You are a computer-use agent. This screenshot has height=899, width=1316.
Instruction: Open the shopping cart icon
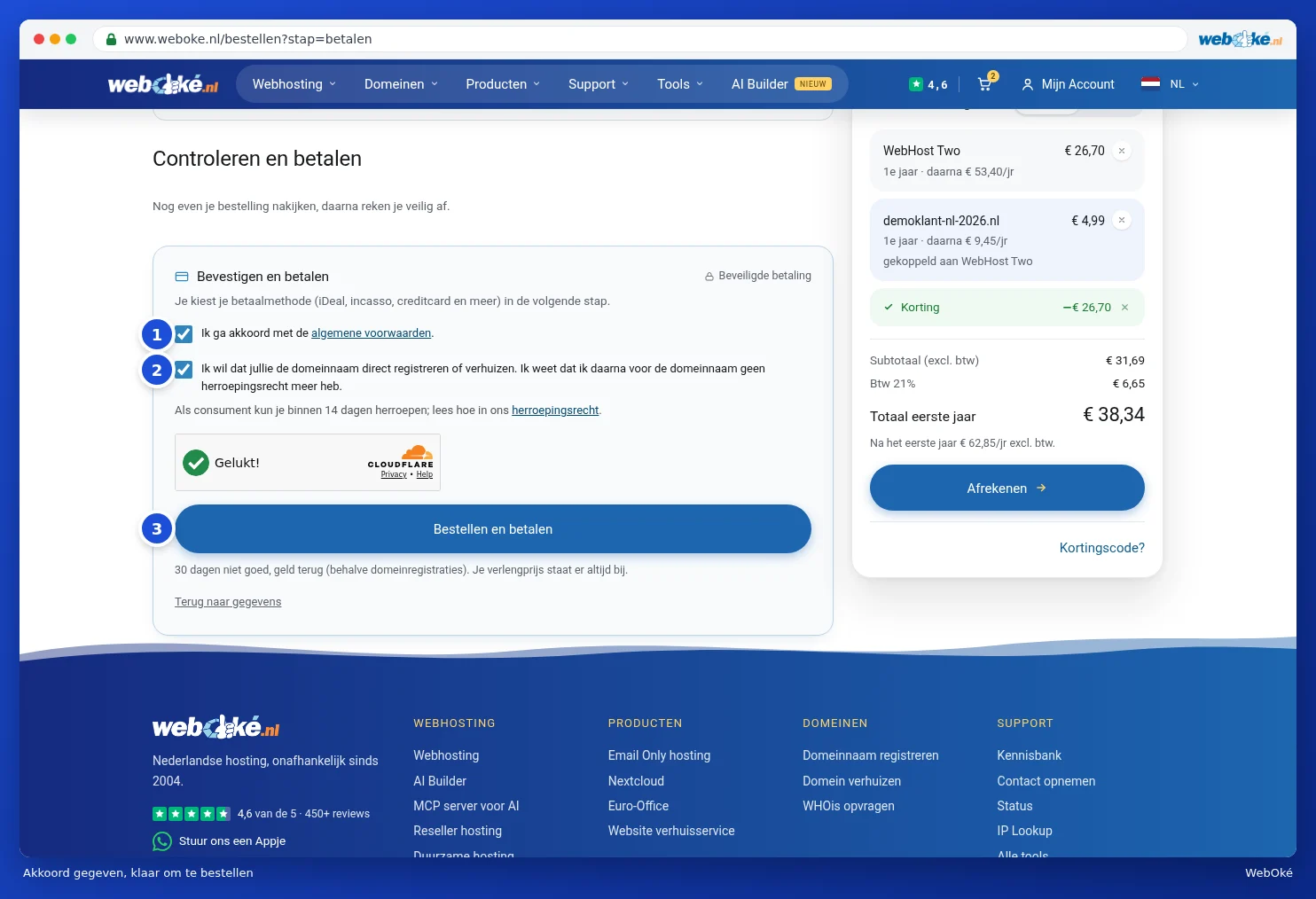[986, 83]
